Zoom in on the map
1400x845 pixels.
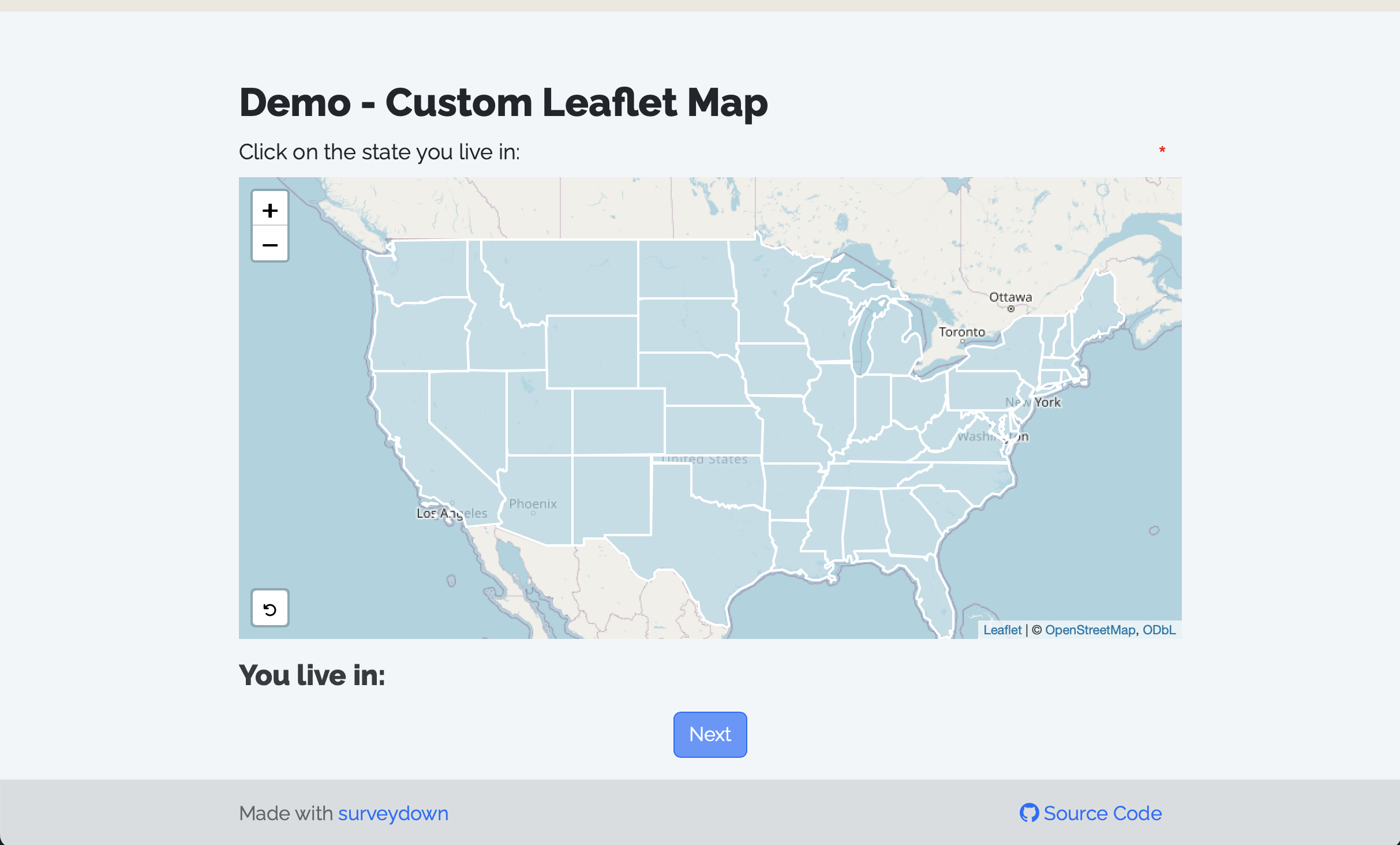(x=269, y=210)
